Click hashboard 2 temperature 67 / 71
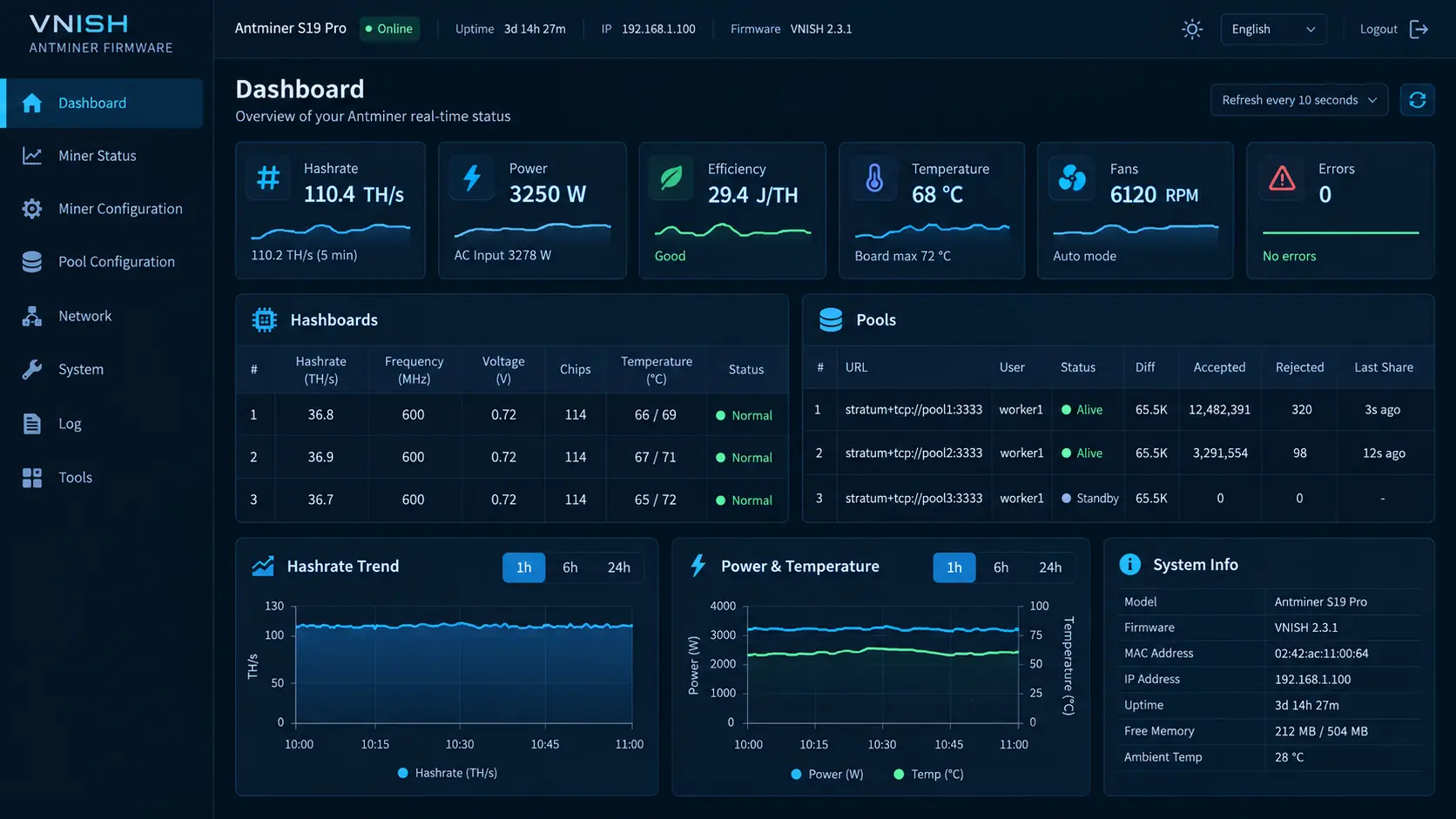This screenshot has height=819, width=1456. pyautogui.click(x=655, y=458)
